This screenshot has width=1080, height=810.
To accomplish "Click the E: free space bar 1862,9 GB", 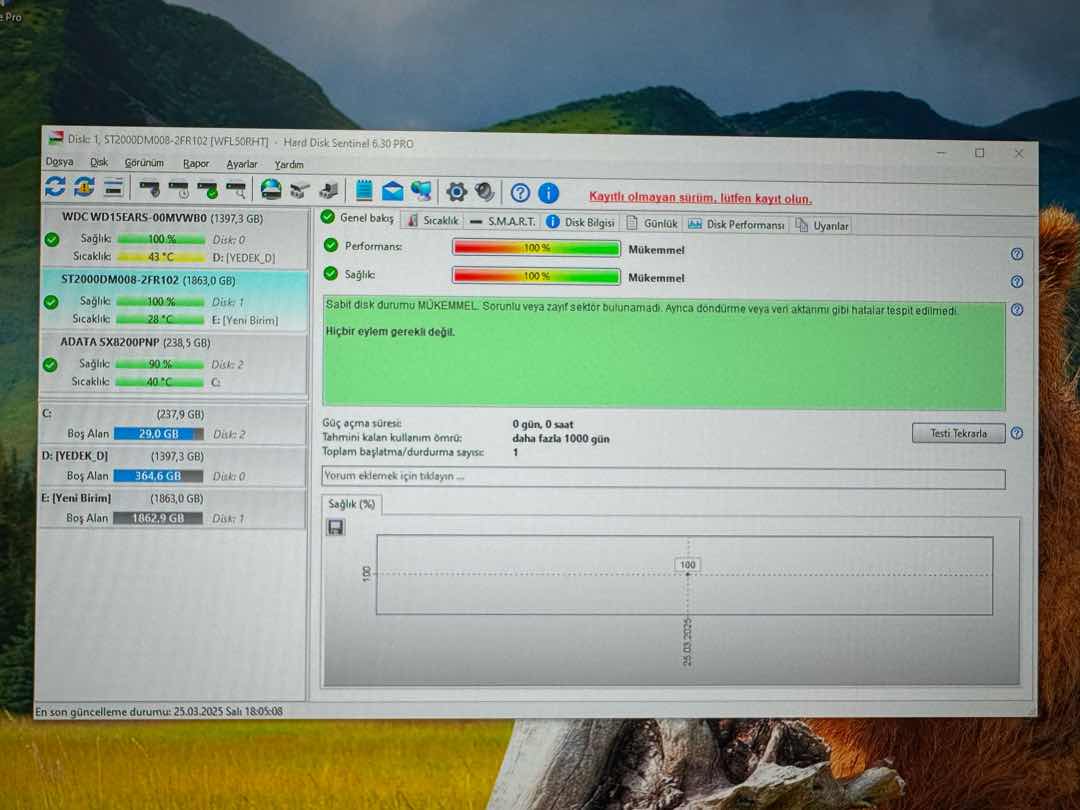I will 158,518.
